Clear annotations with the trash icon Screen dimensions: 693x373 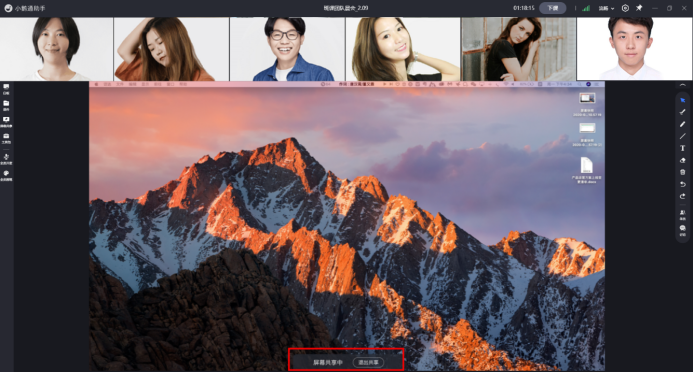pyautogui.click(x=683, y=172)
